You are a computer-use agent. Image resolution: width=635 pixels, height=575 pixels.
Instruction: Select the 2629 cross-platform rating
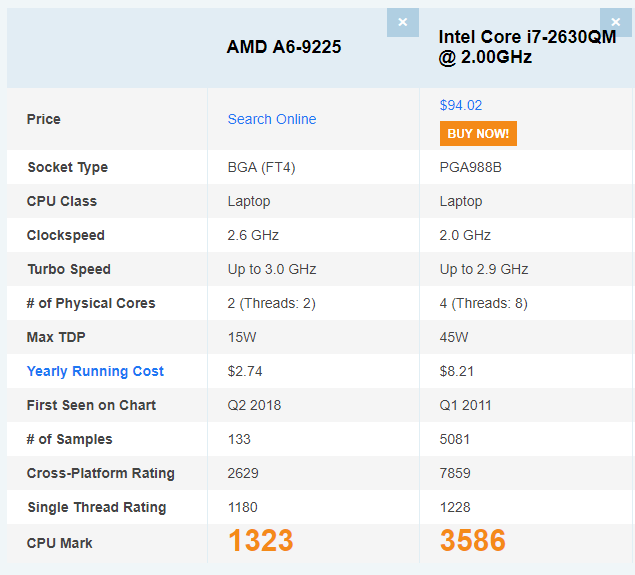pos(243,473)
